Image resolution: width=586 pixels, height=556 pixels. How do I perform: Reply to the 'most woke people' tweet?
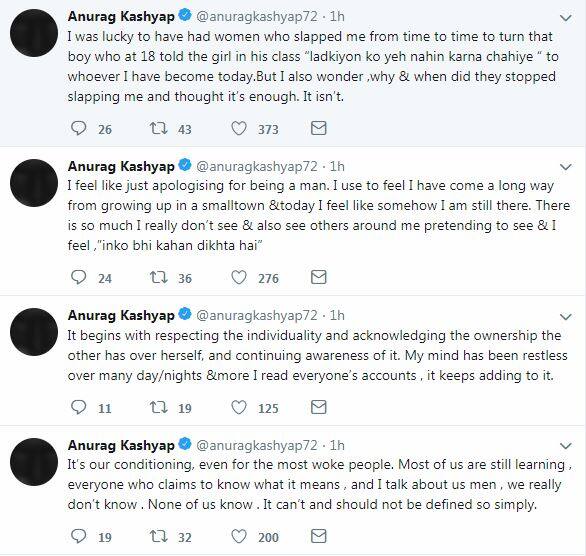point(78,537)
